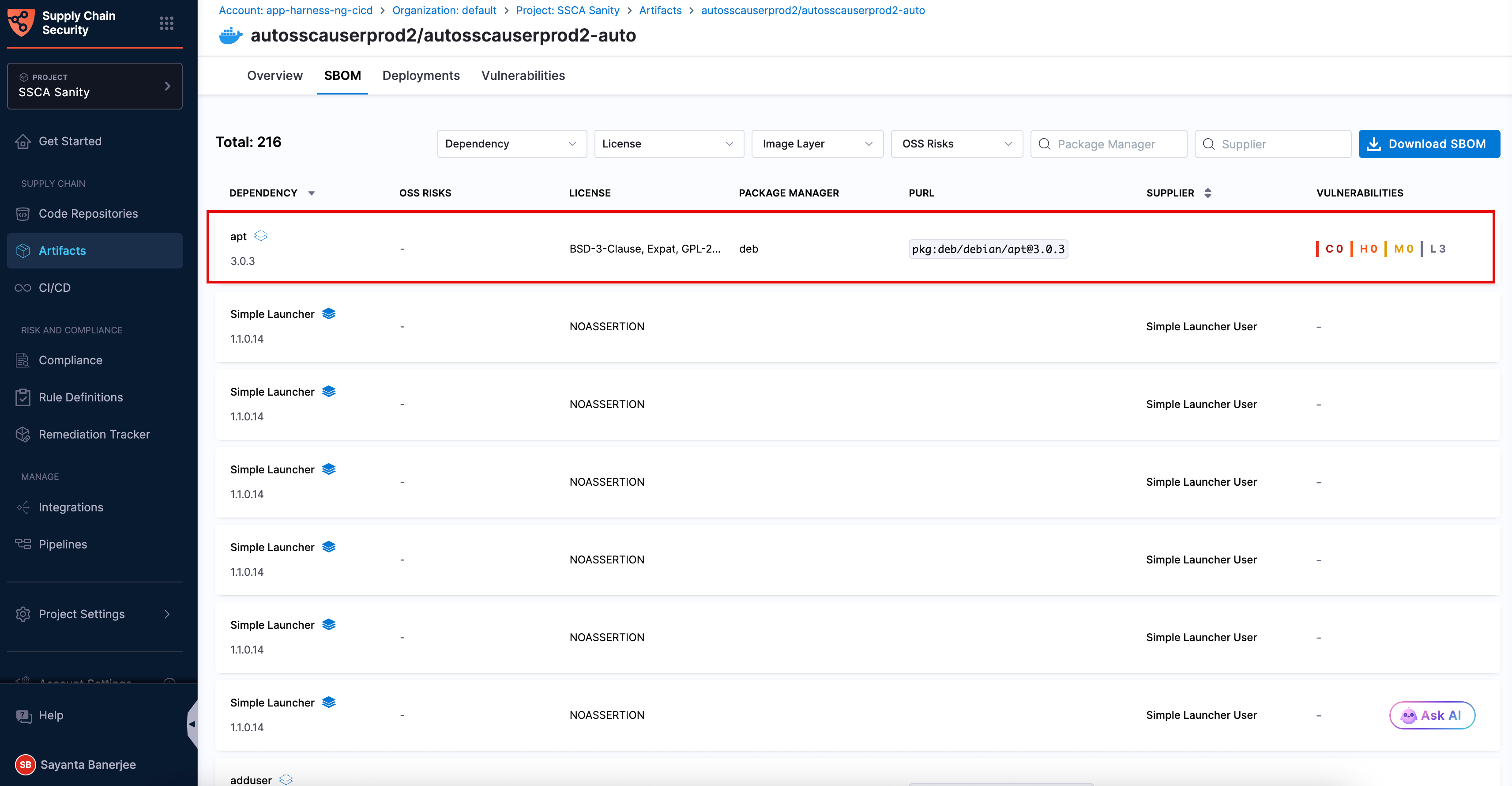Expand the OSS Risks dropdown
The image size is (1512, 786).
pyautogui.click(x=956, y=144)
